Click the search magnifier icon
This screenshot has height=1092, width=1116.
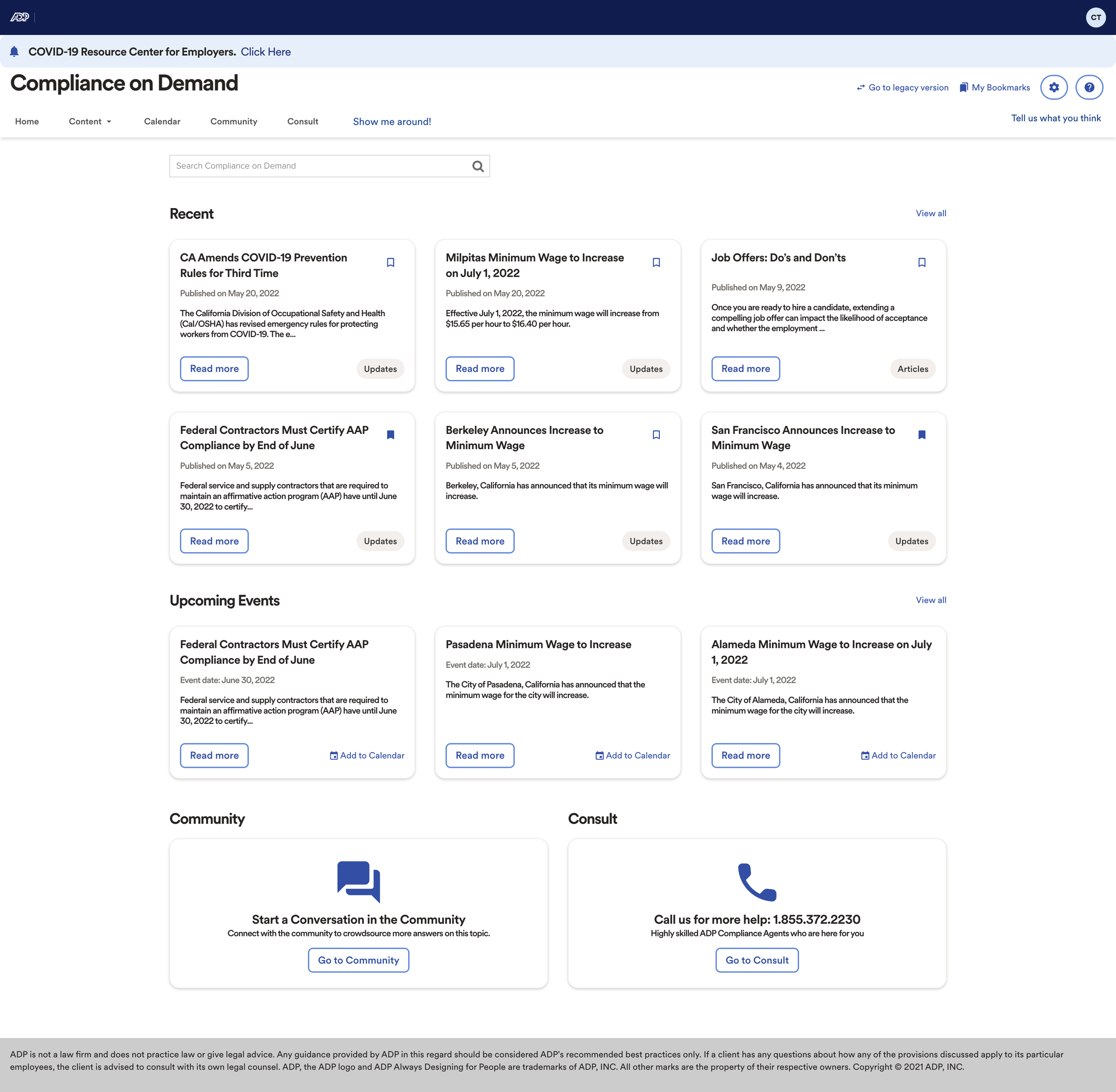click(478, 167)
